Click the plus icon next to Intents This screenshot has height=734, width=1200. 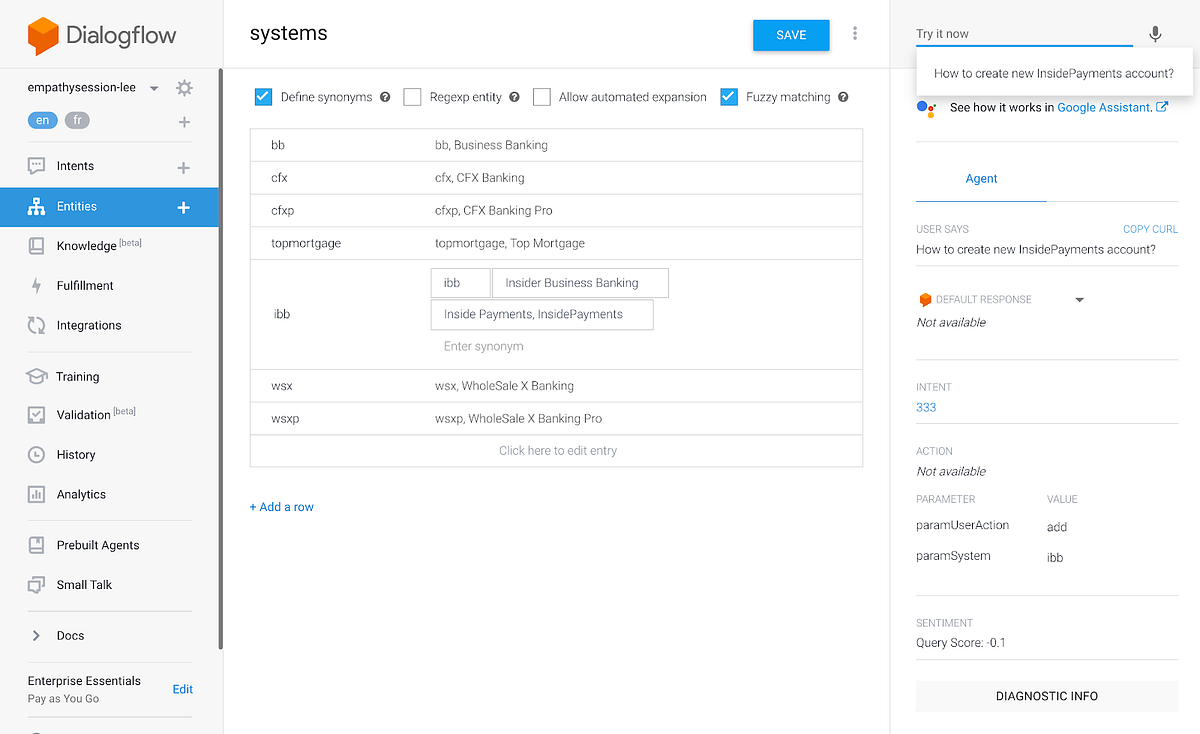tap(184, 167)
